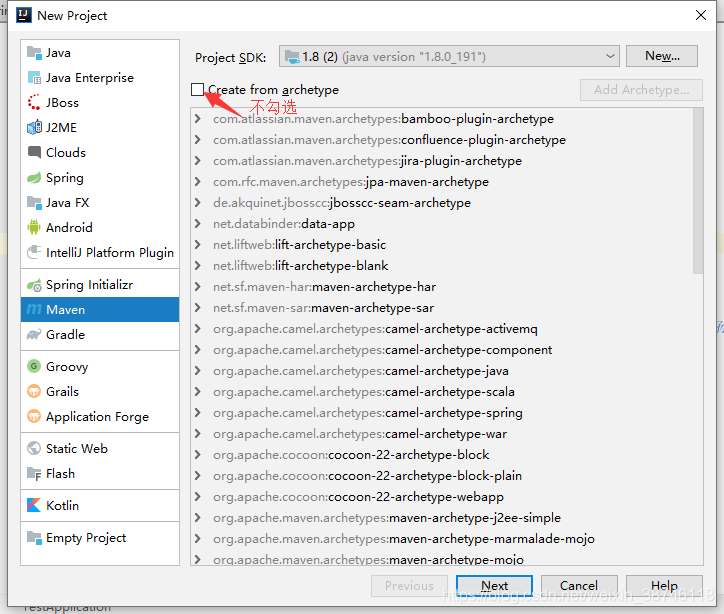Click the Java folder icon in sidebar
Viewport: 724px width, 614px height.
pos(34,53)
